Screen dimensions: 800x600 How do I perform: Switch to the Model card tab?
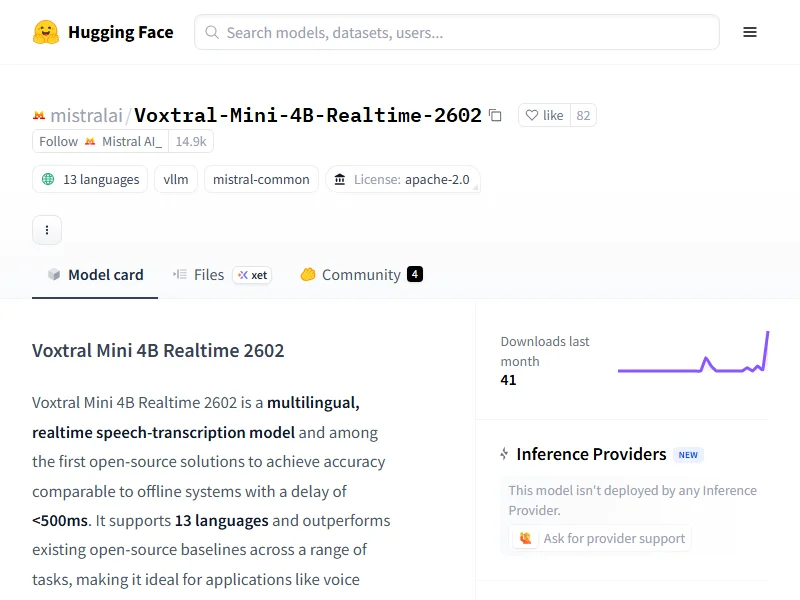click(x=95, y=275)
